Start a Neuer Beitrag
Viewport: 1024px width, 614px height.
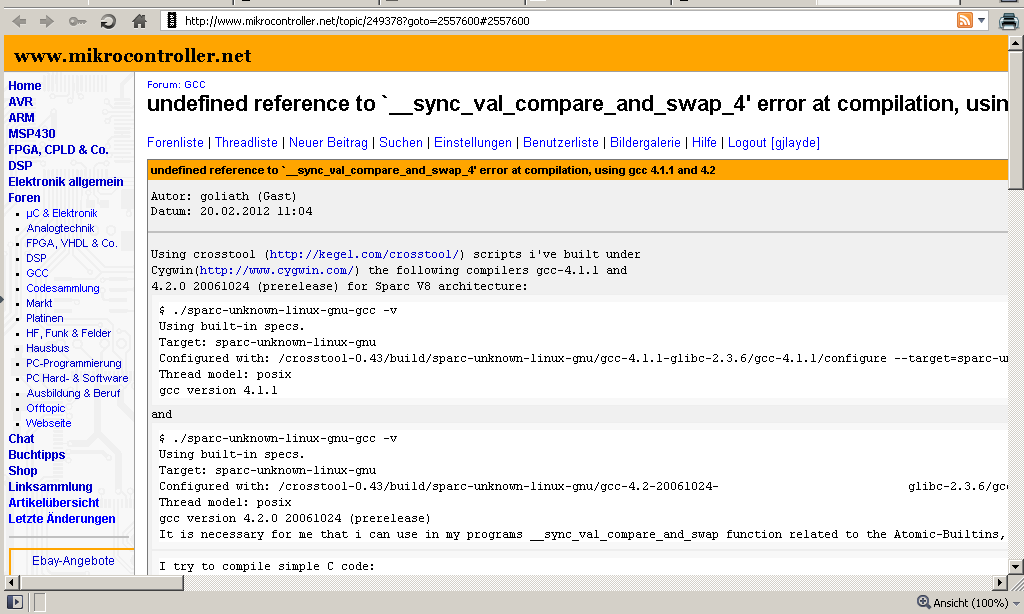coord(328,143)
